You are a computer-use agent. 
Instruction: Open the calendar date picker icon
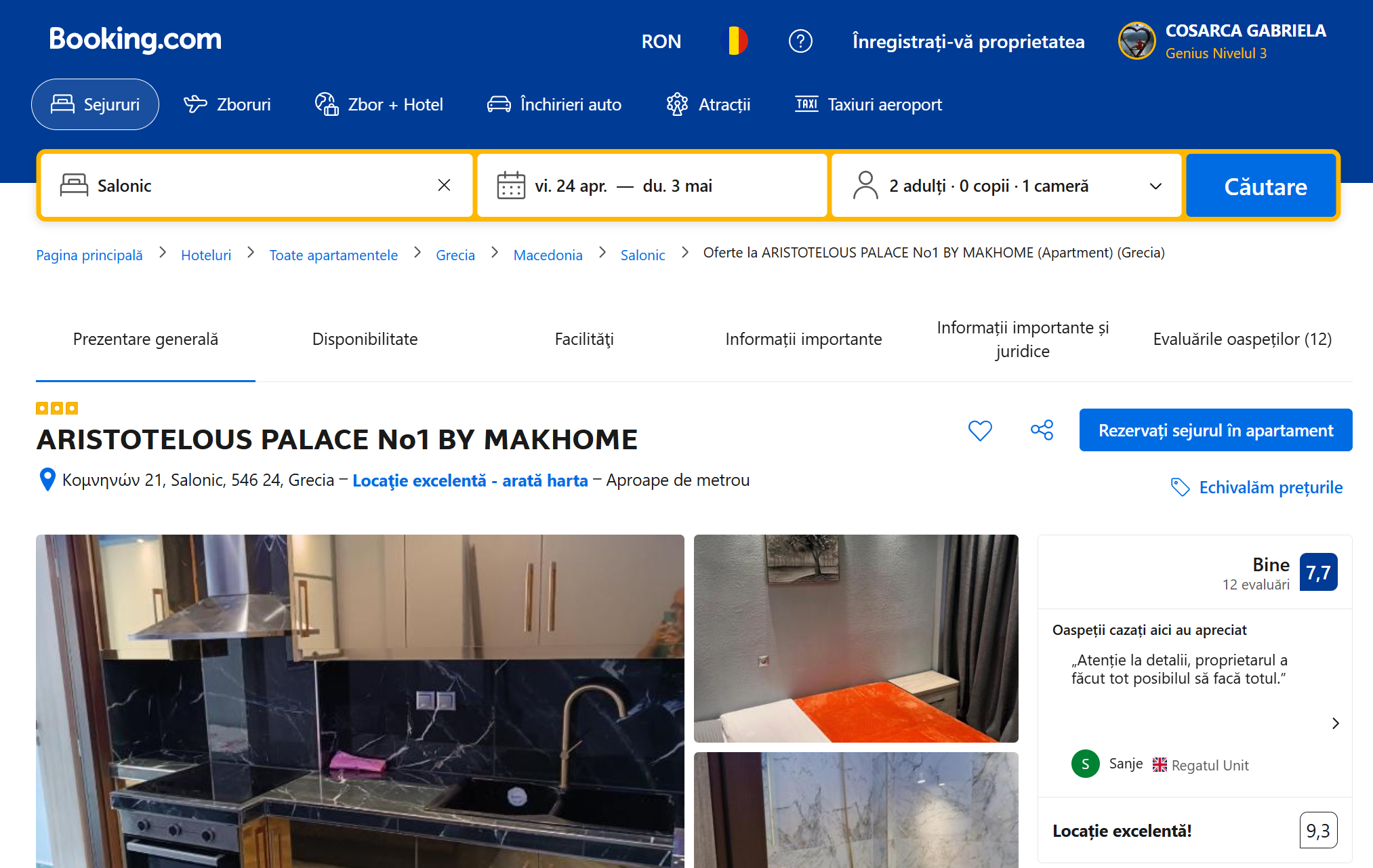511,186
